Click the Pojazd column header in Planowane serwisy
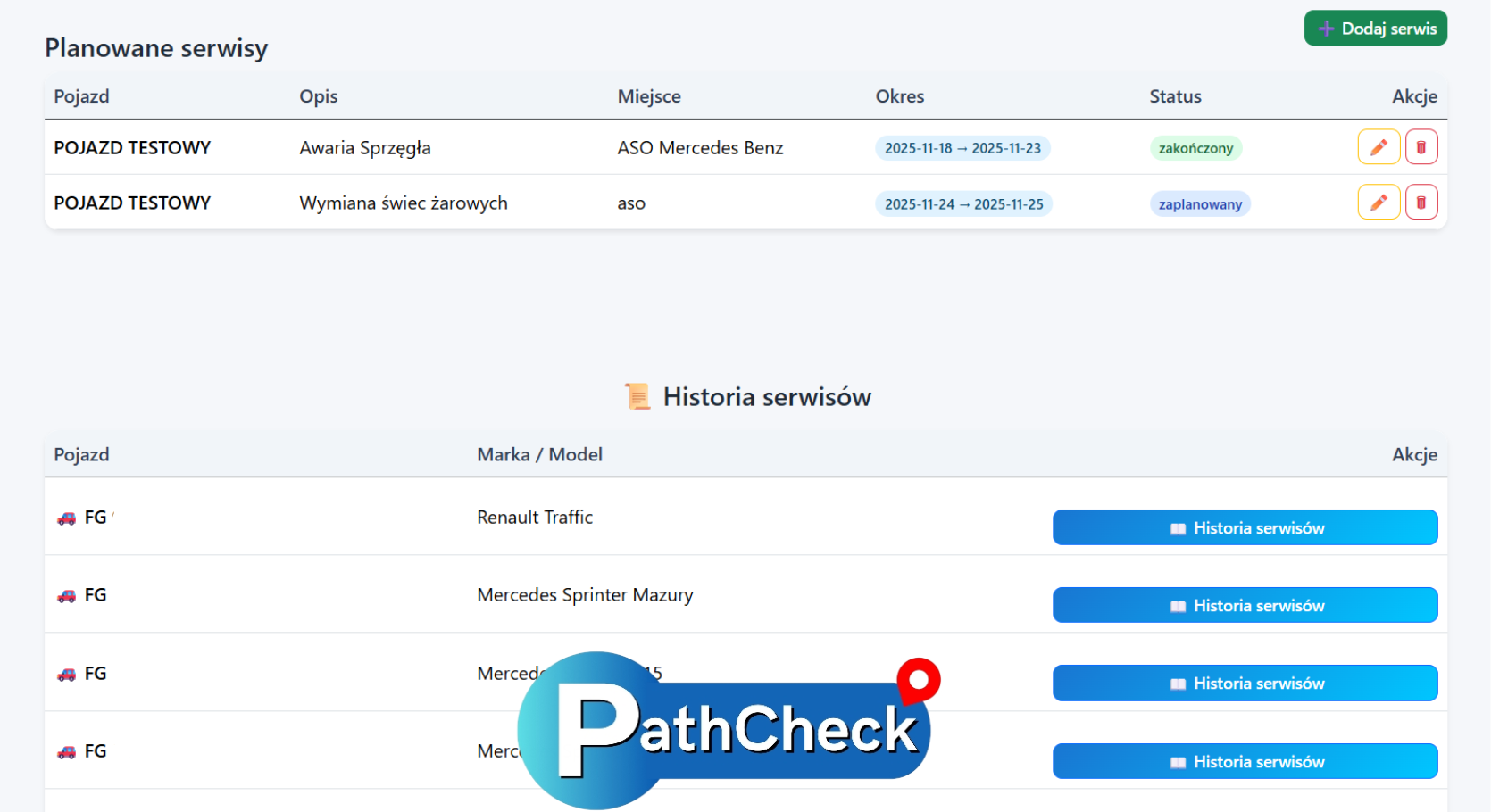 [81, 95]
